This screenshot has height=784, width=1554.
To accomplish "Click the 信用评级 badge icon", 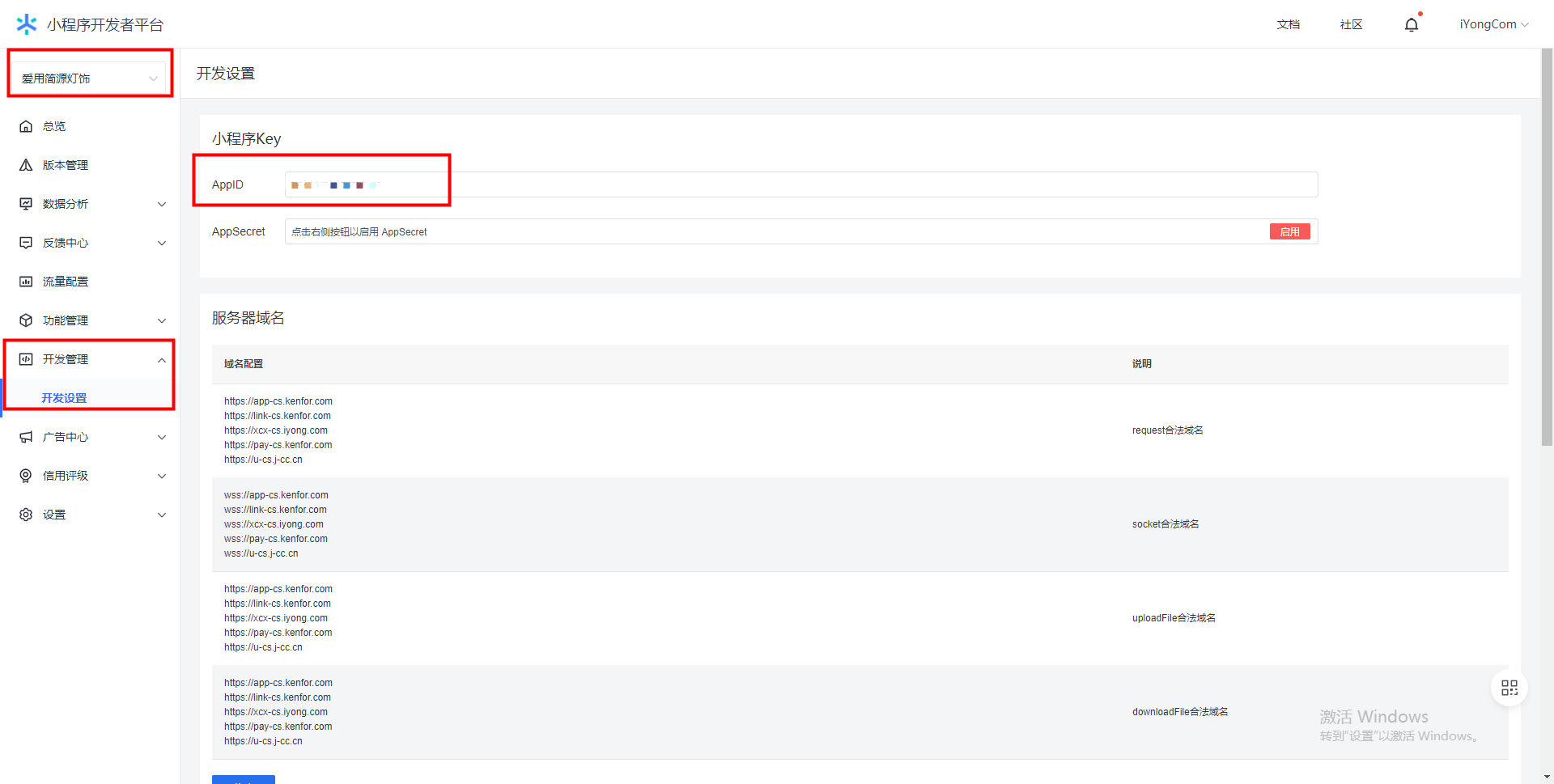I will coord(26,476).
